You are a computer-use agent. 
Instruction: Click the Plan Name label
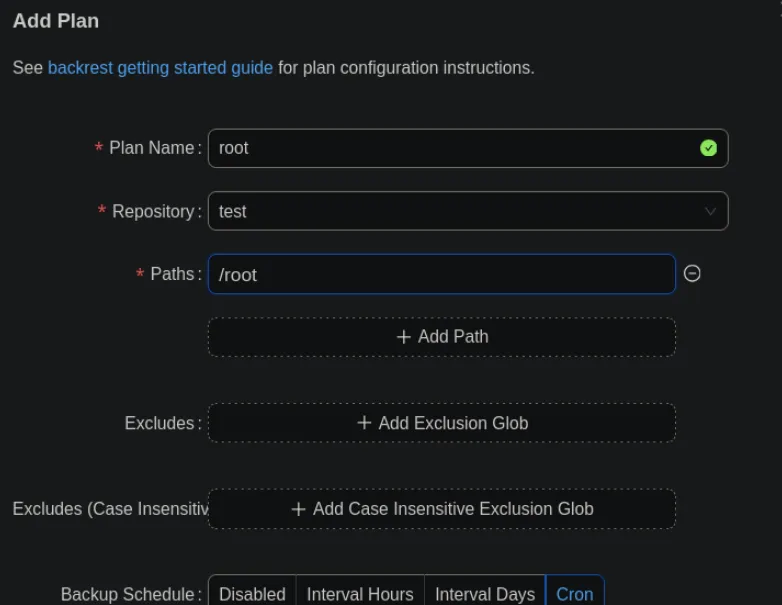click(151, 148)
